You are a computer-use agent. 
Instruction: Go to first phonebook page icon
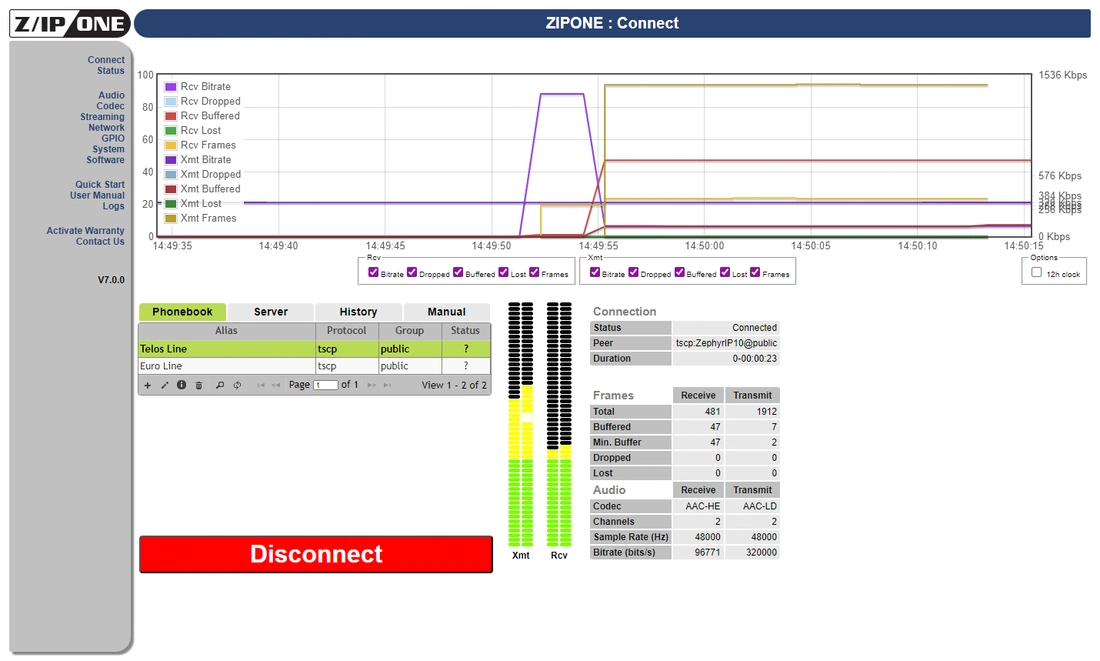click(x=261, y=385)
